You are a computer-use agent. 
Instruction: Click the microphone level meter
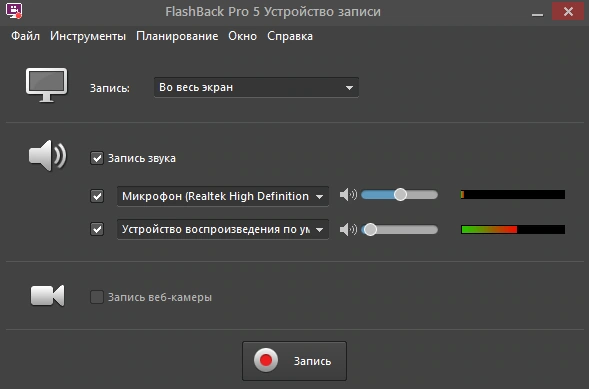(513, 194)
